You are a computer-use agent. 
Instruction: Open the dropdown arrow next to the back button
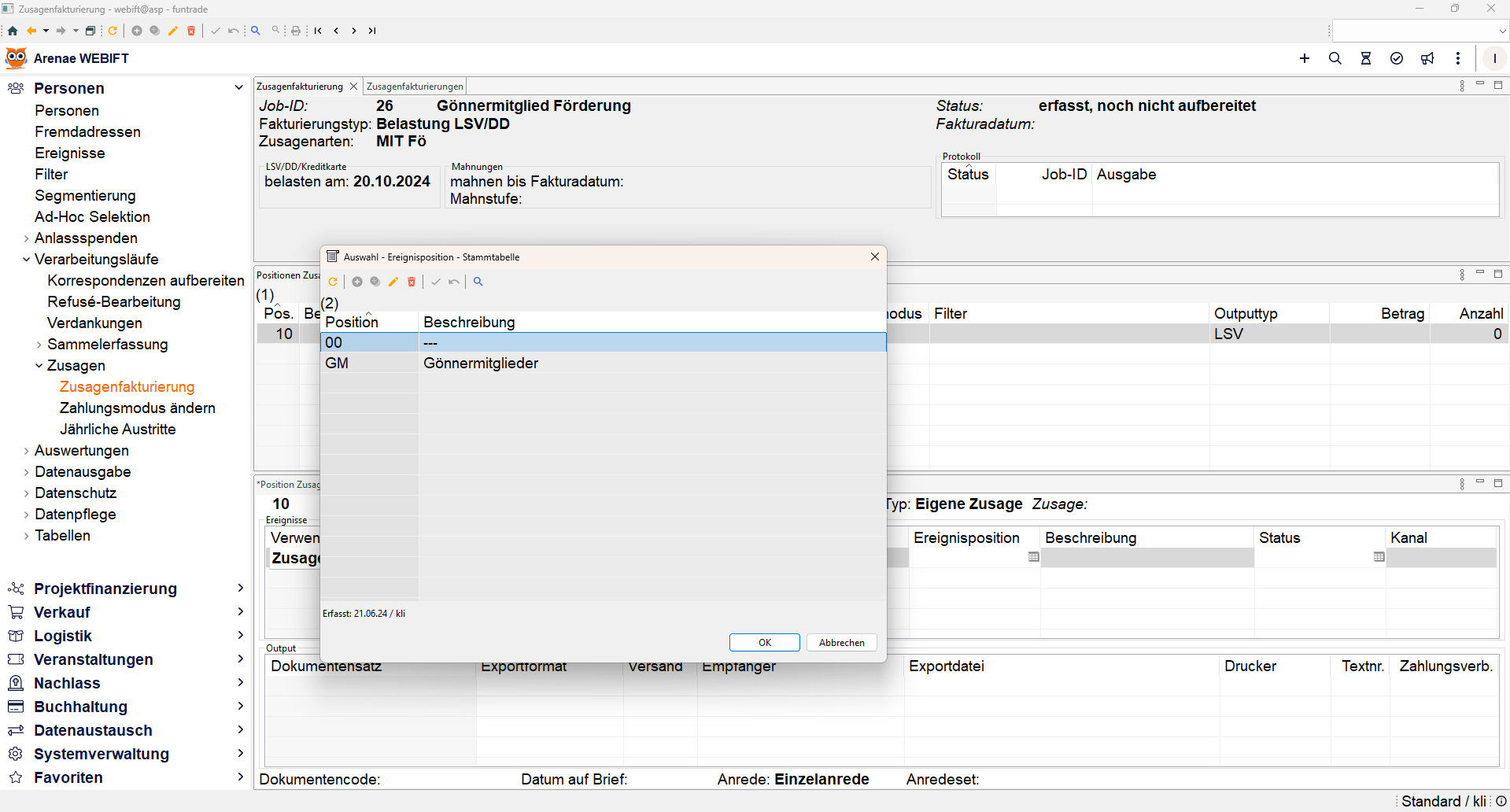point(46,31)
